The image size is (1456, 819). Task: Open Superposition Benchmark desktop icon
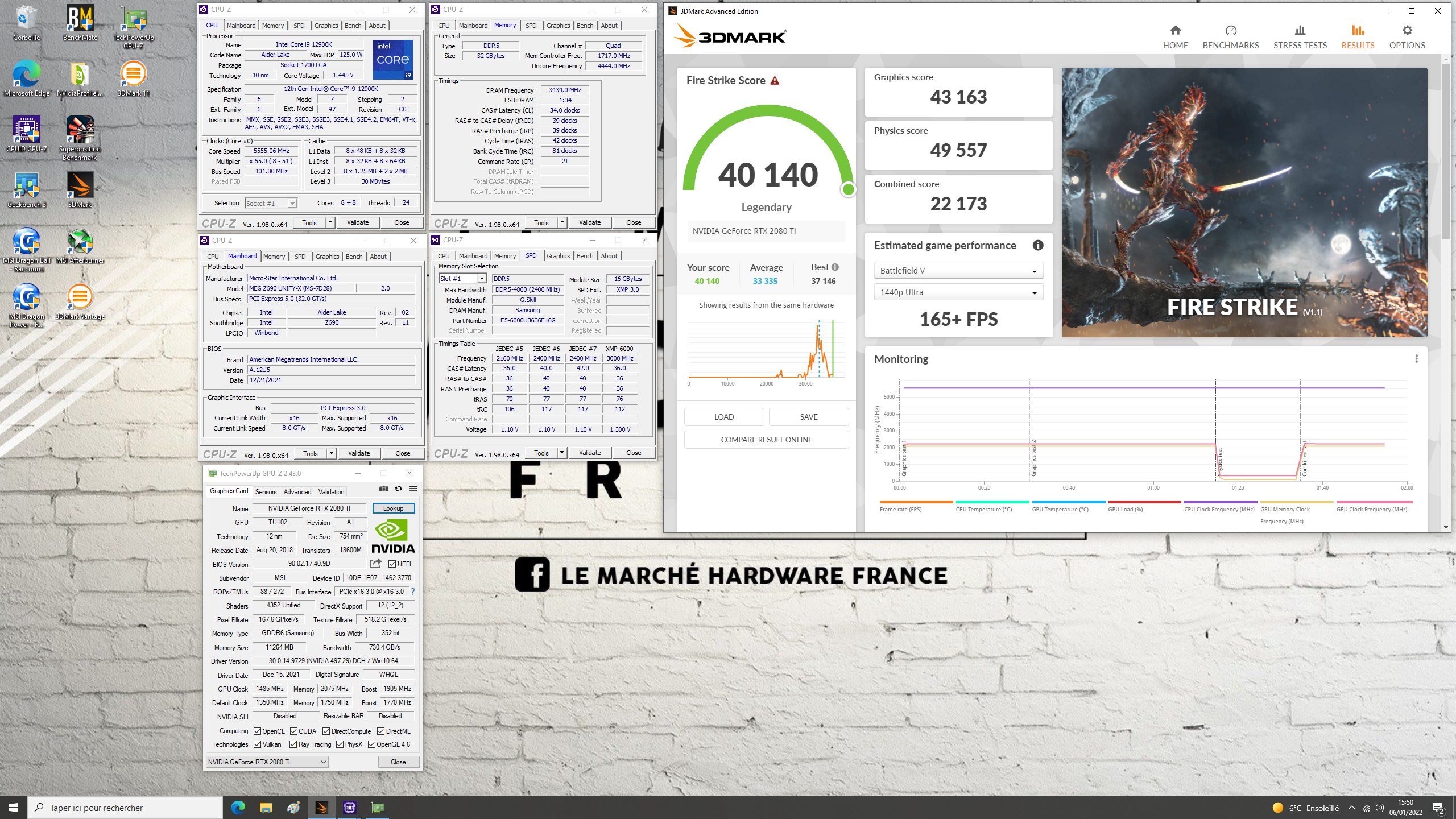(80, 138)
